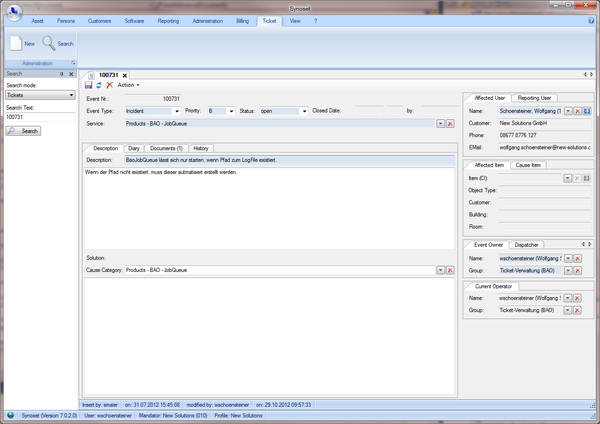The width and height of the screenshot is (600, 424).
Task: Open the Asset ribbon tab
Action: [x=37, y=21]
